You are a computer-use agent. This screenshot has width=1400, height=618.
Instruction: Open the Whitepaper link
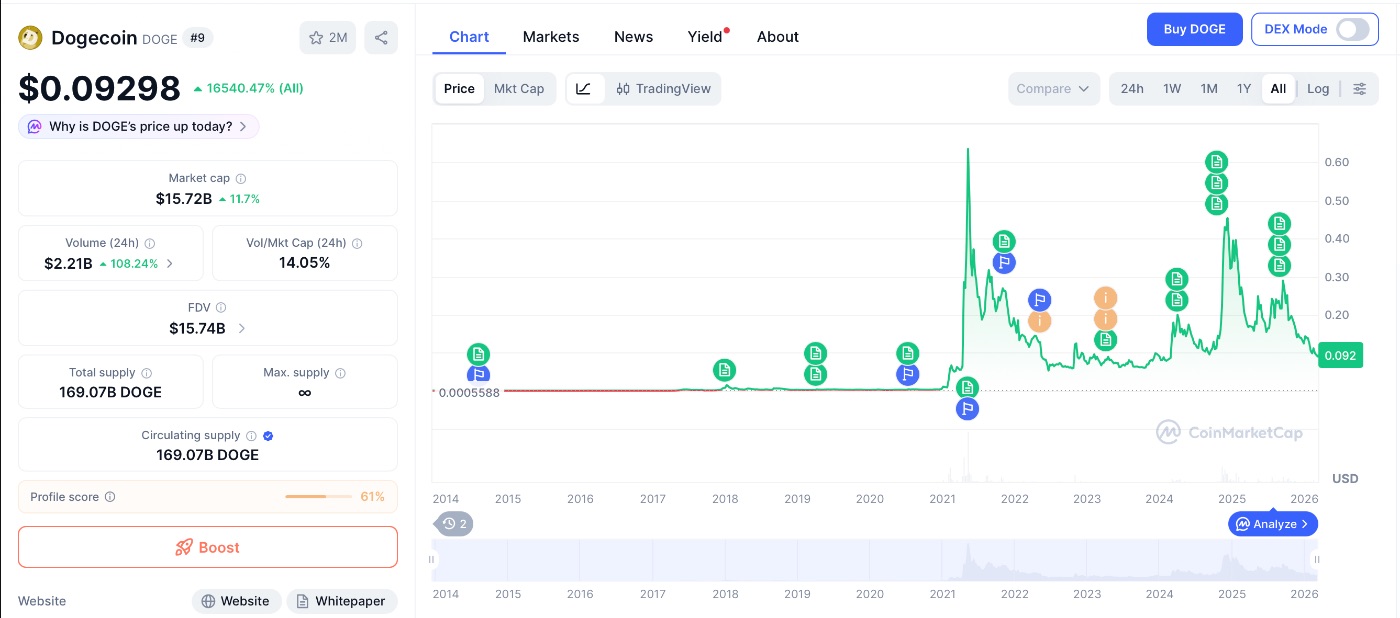tap(342, 601)
